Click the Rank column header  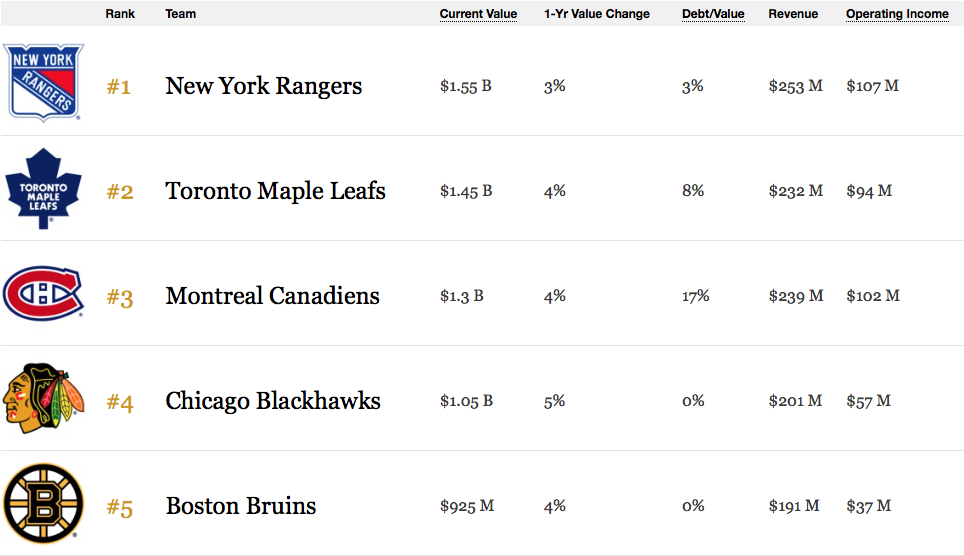point(120,14)
